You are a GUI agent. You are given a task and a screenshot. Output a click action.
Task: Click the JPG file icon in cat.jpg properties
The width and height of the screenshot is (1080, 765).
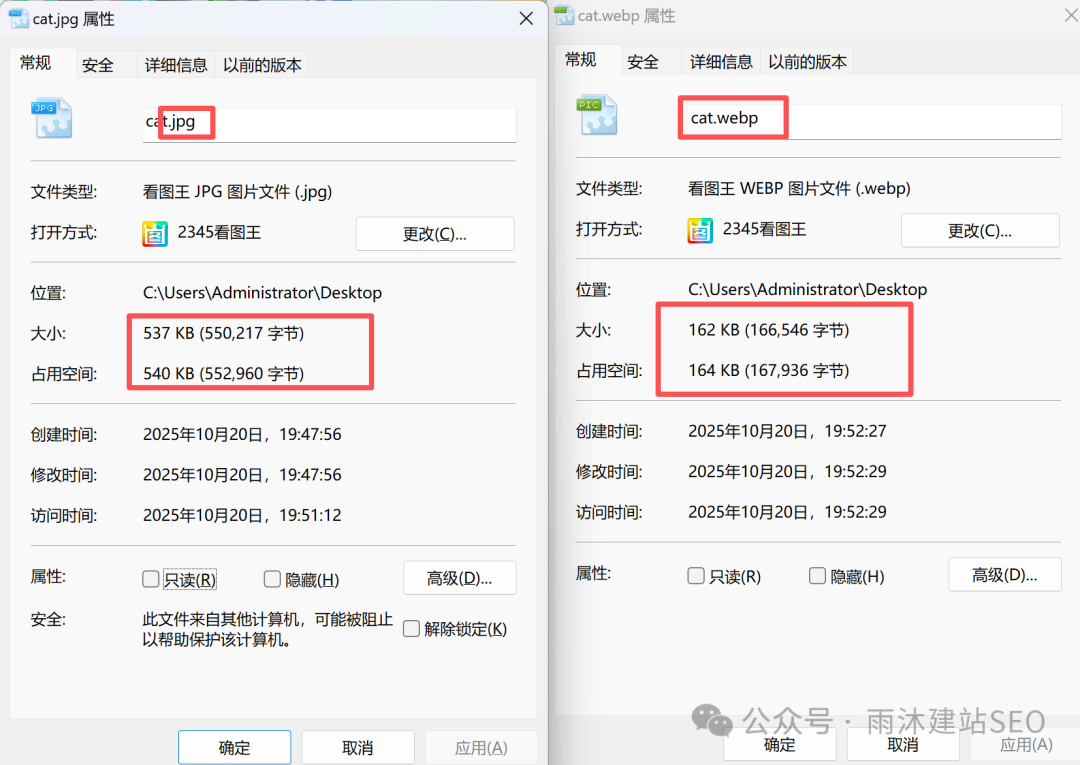[51, 119]
